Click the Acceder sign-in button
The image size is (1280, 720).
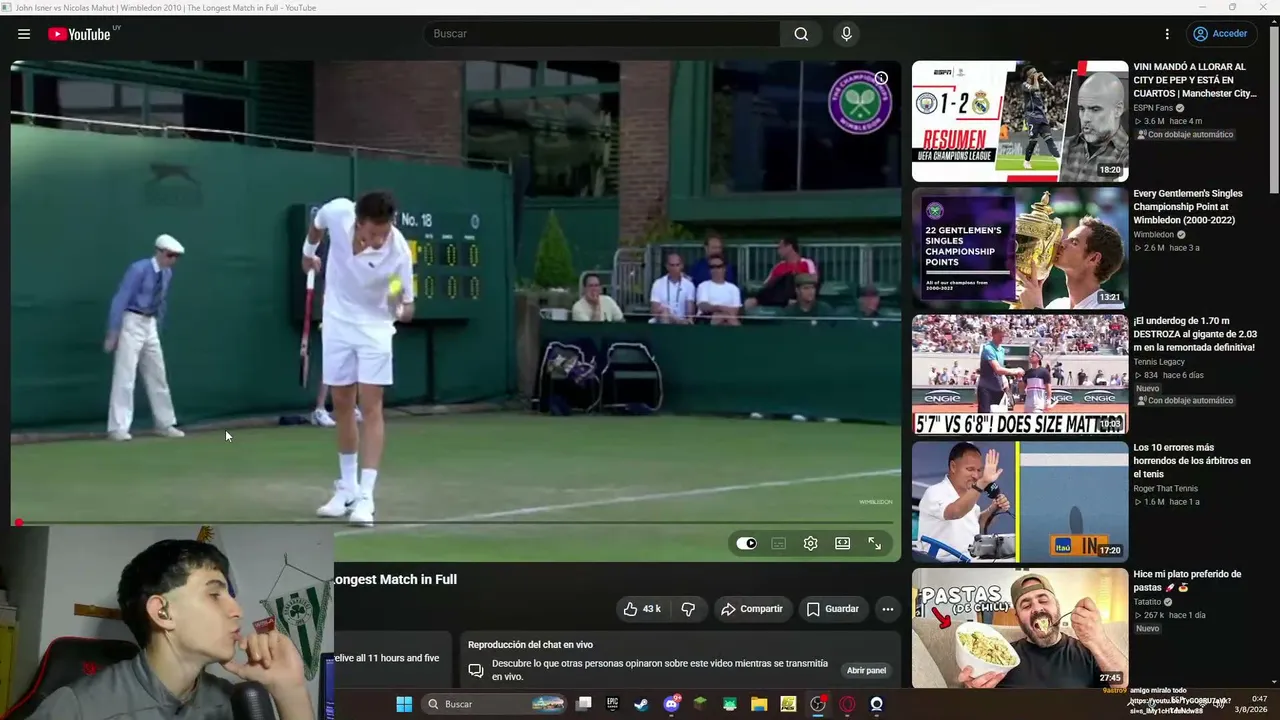[x=1220, y=34]
